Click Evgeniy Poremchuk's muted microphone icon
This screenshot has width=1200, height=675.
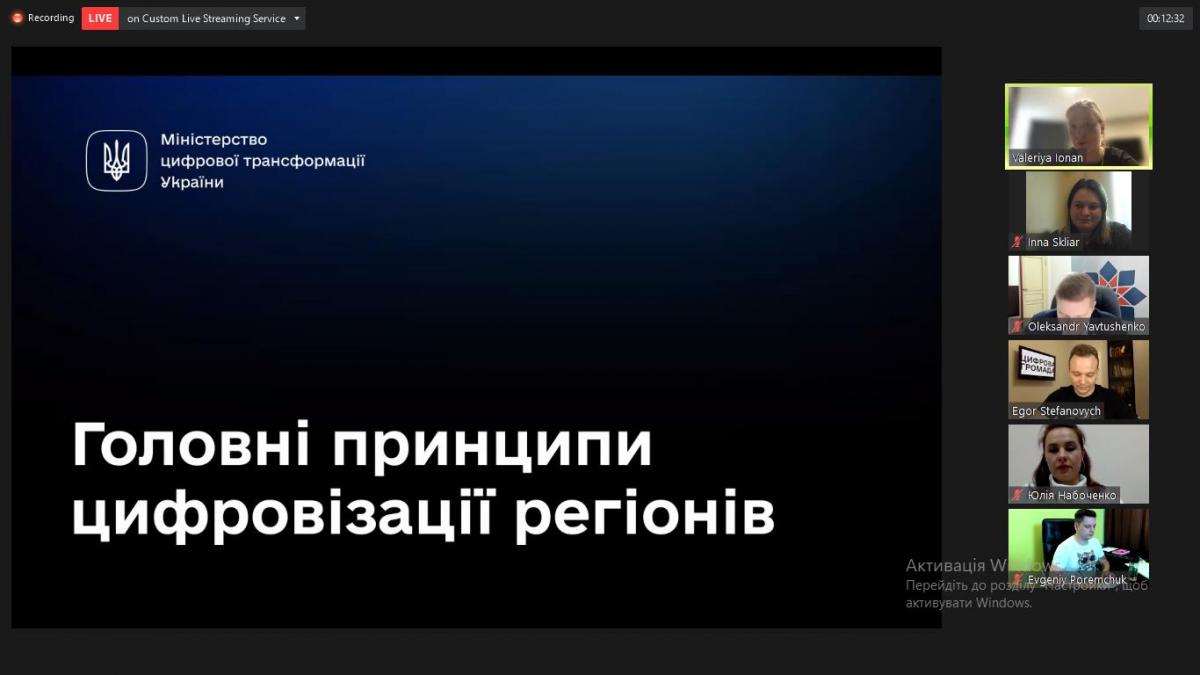(x=1017, y=579)
